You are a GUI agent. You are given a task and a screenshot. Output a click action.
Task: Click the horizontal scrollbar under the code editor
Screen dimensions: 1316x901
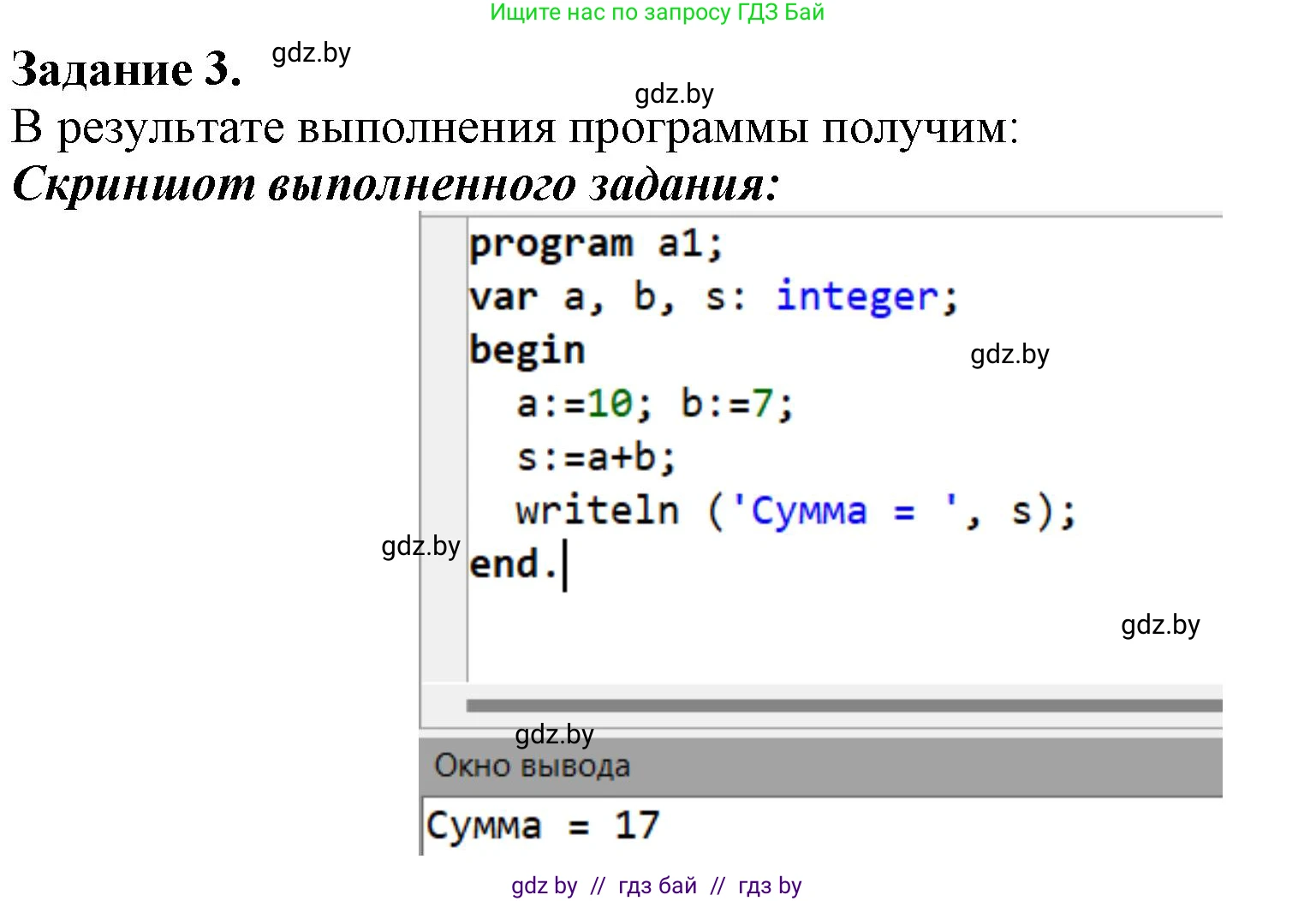[x=843, y=706]
